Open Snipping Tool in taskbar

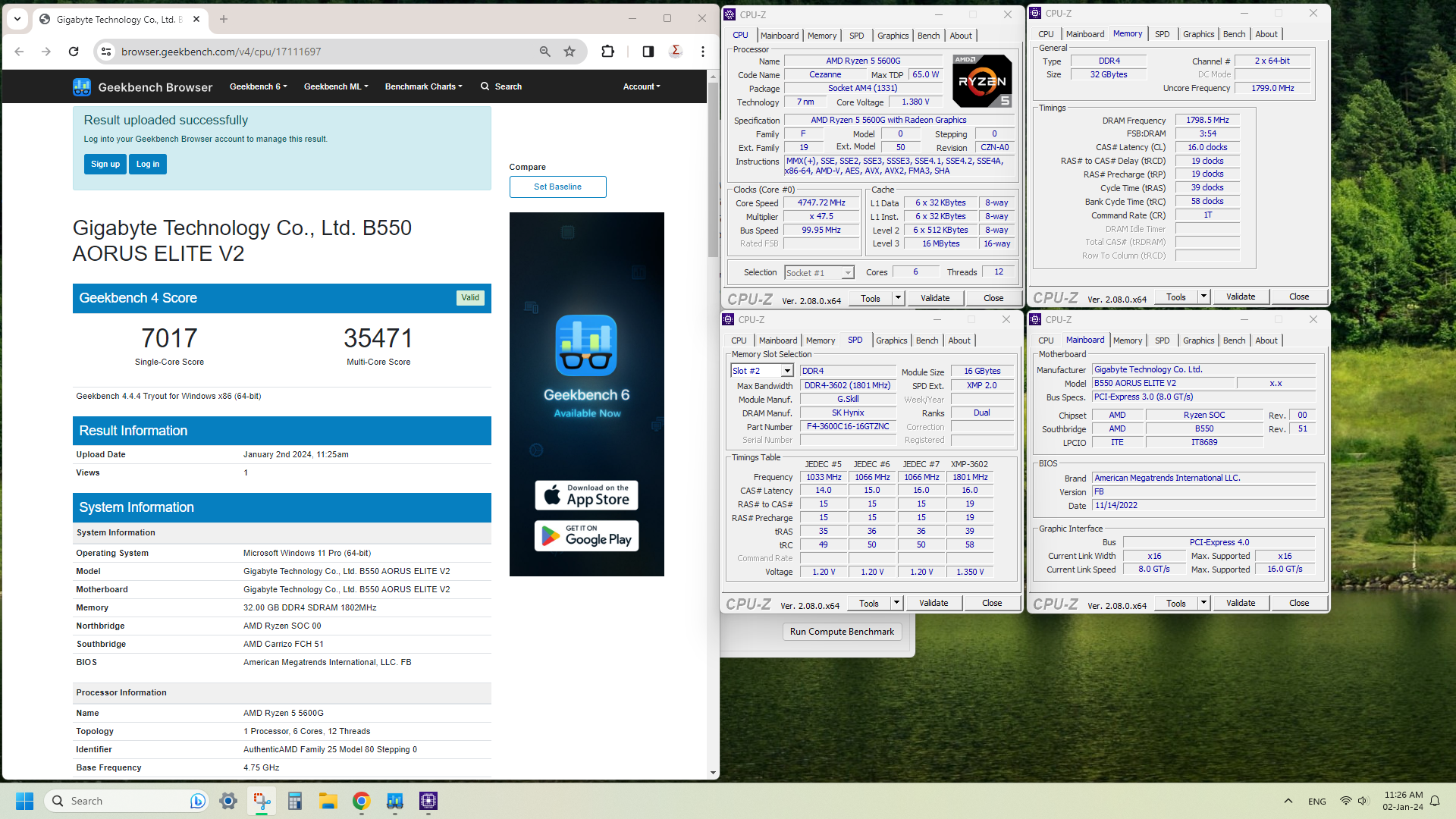262,801
